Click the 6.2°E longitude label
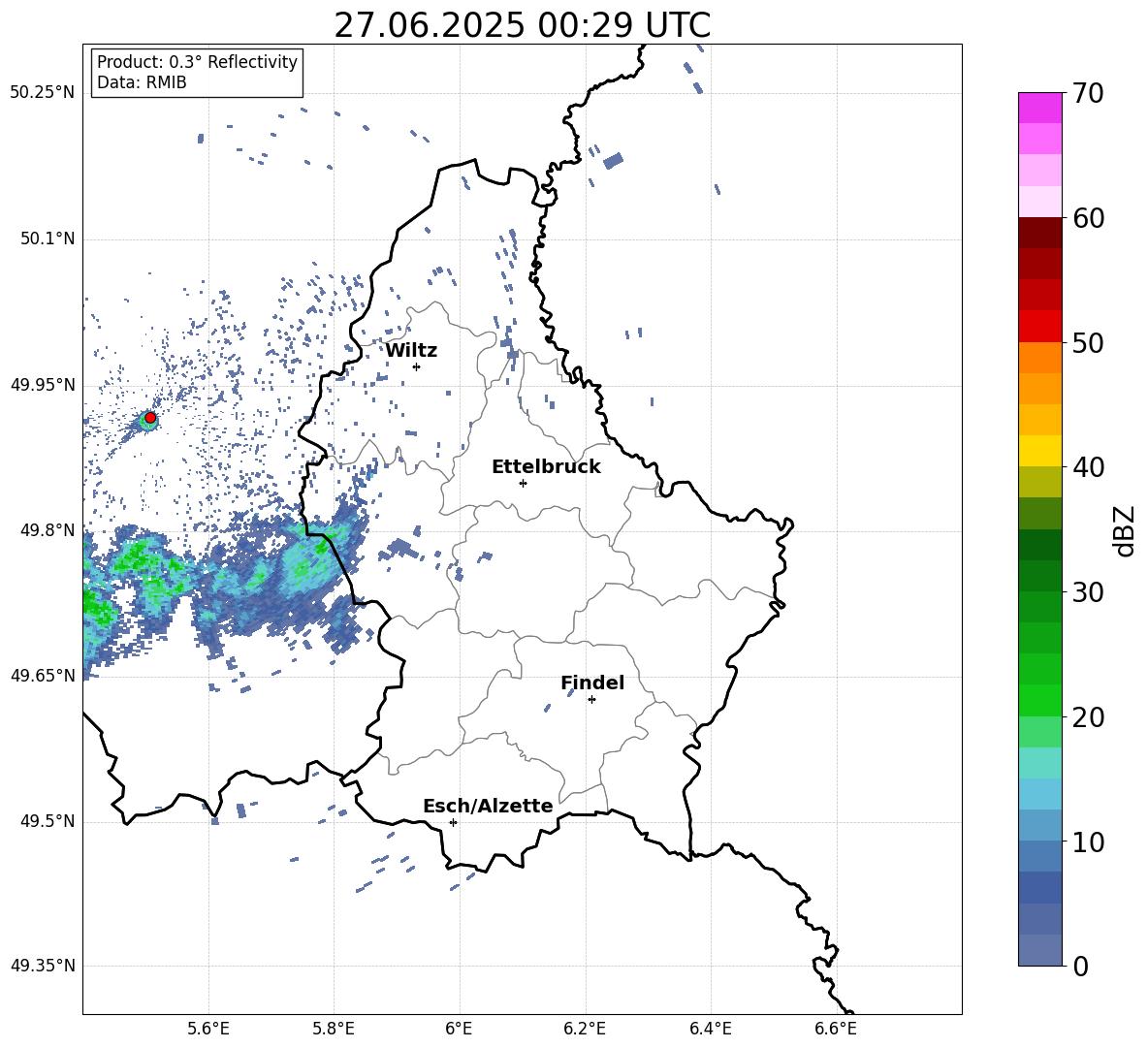 coord(585,1029)
